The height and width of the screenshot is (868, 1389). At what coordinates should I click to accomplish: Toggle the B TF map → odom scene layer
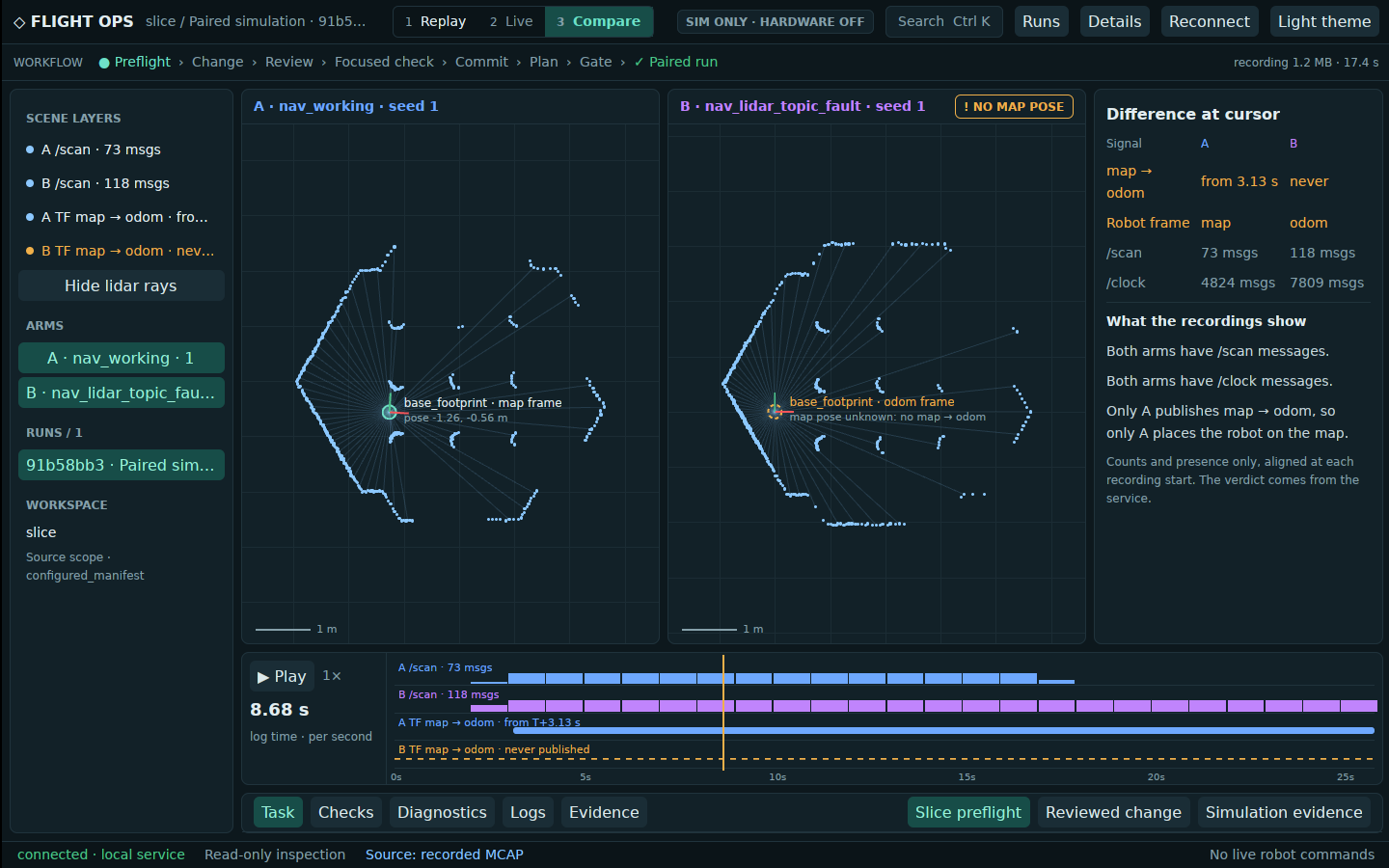point(121,251)
